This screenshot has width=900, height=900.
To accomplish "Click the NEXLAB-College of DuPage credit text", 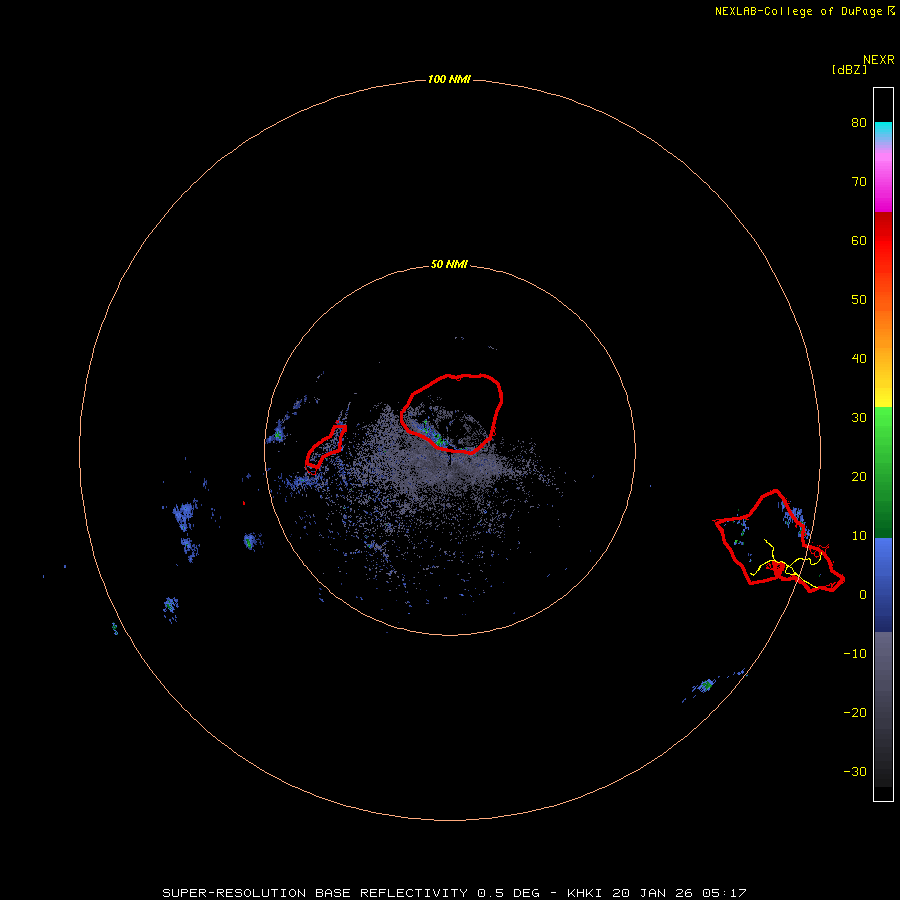I will pos(798,11).
